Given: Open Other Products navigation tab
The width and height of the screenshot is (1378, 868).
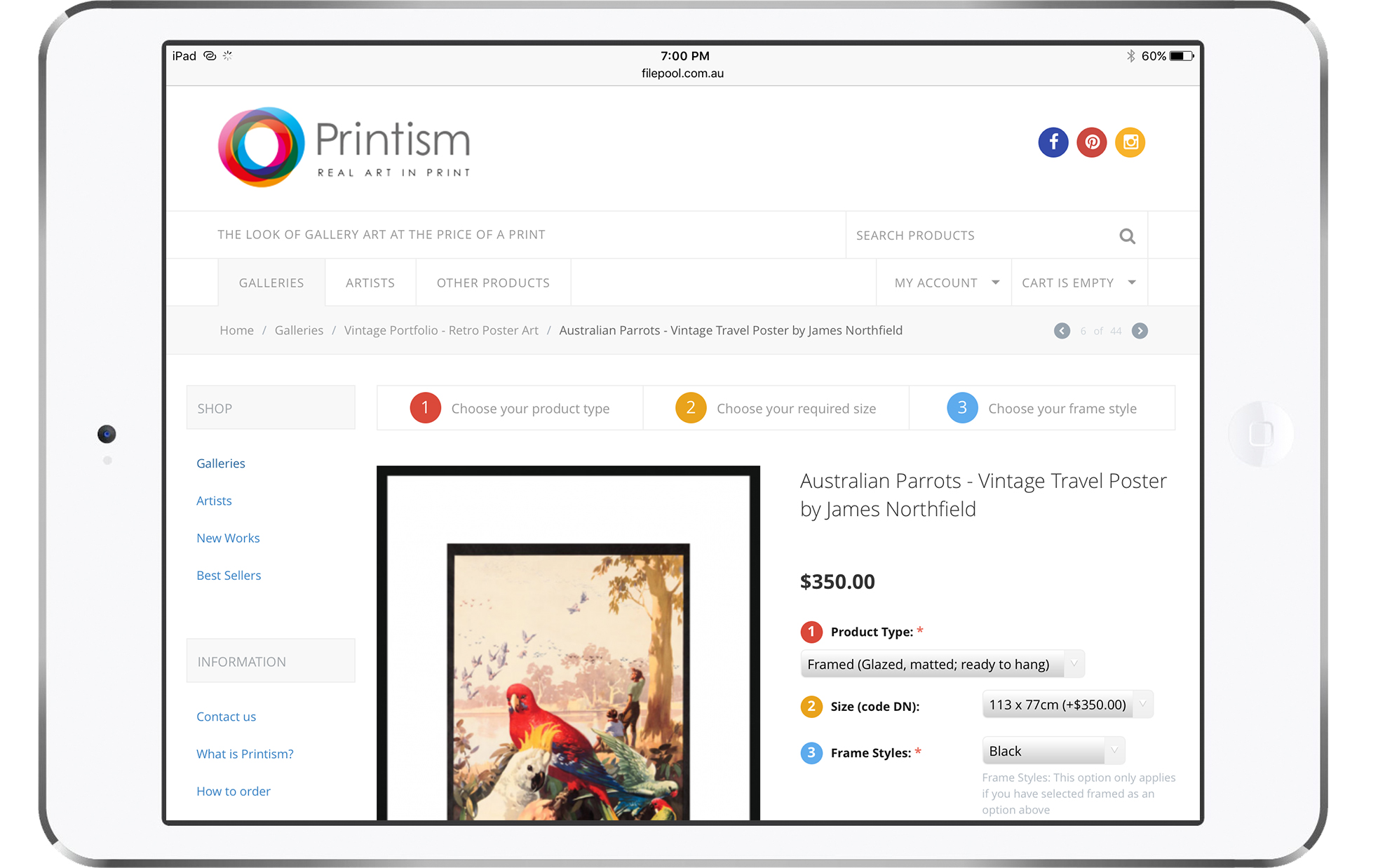Looking at the screenshot, I should tap(493, 283).
